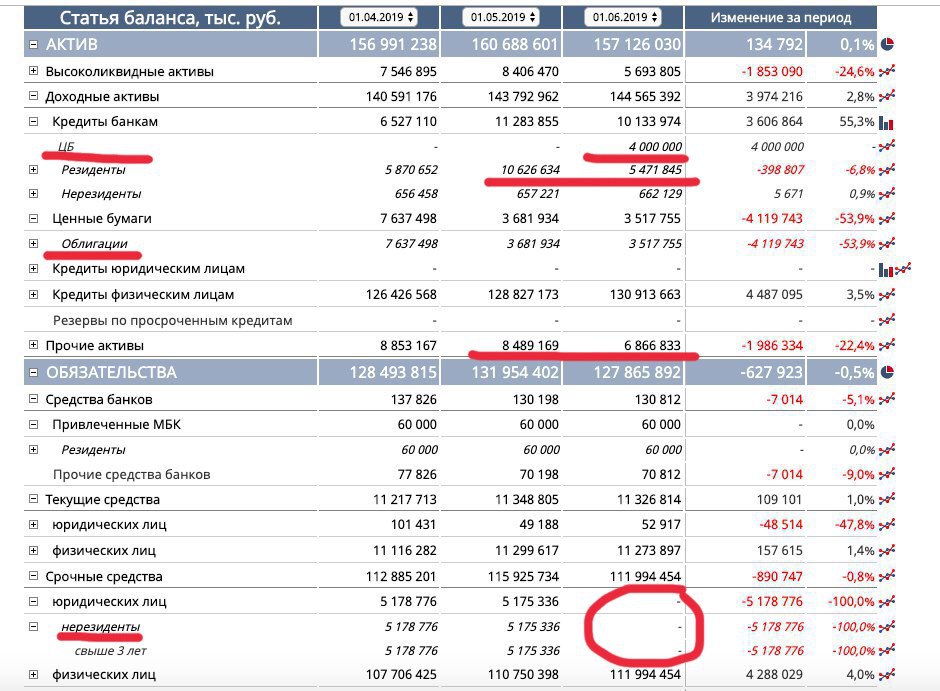This screenshot has width=940, height=691.
Task: Open trend chart for свыше 3 лет row
Action: coord(887,650)
